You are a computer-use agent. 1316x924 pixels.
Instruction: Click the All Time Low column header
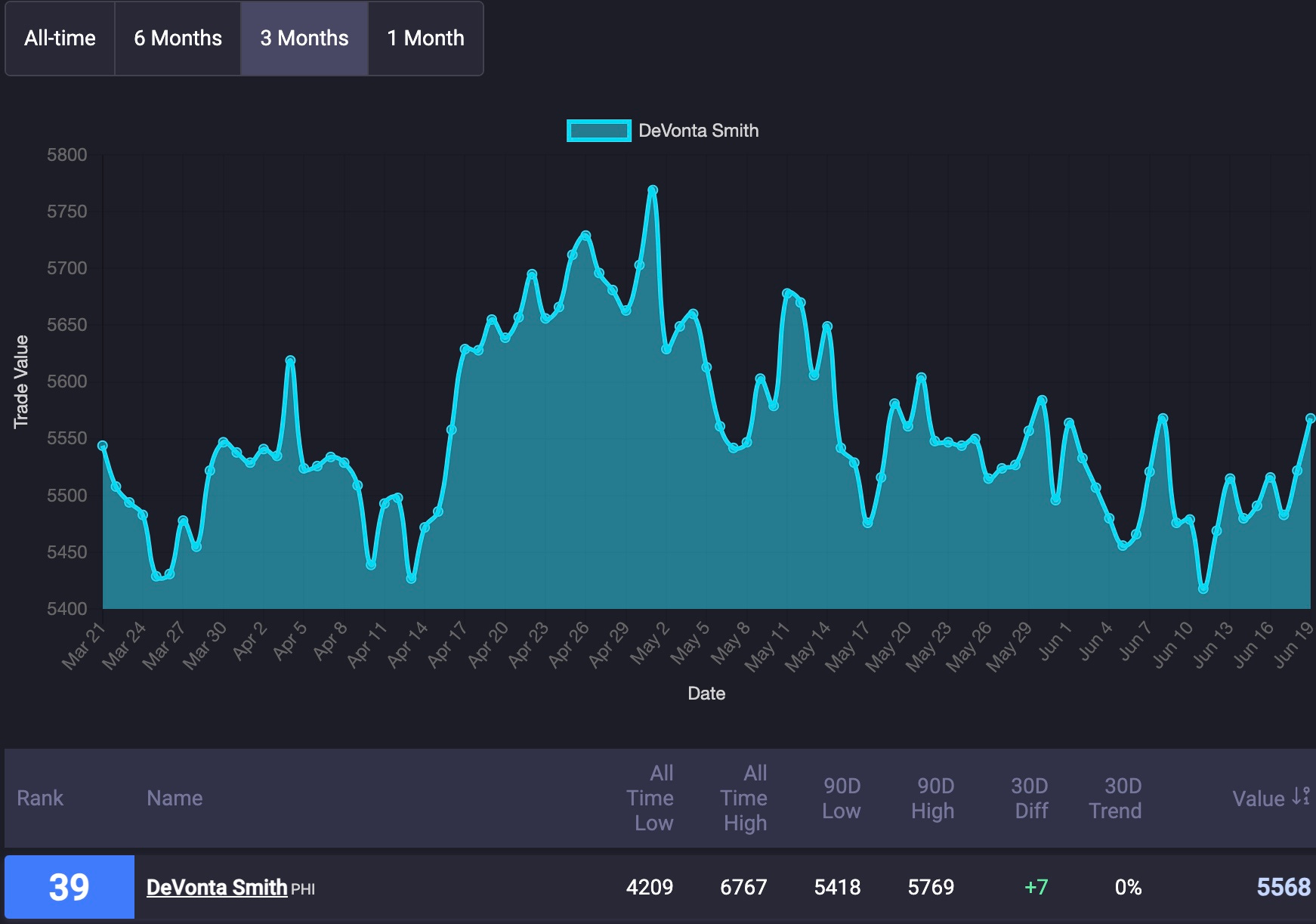click(650, 798)
